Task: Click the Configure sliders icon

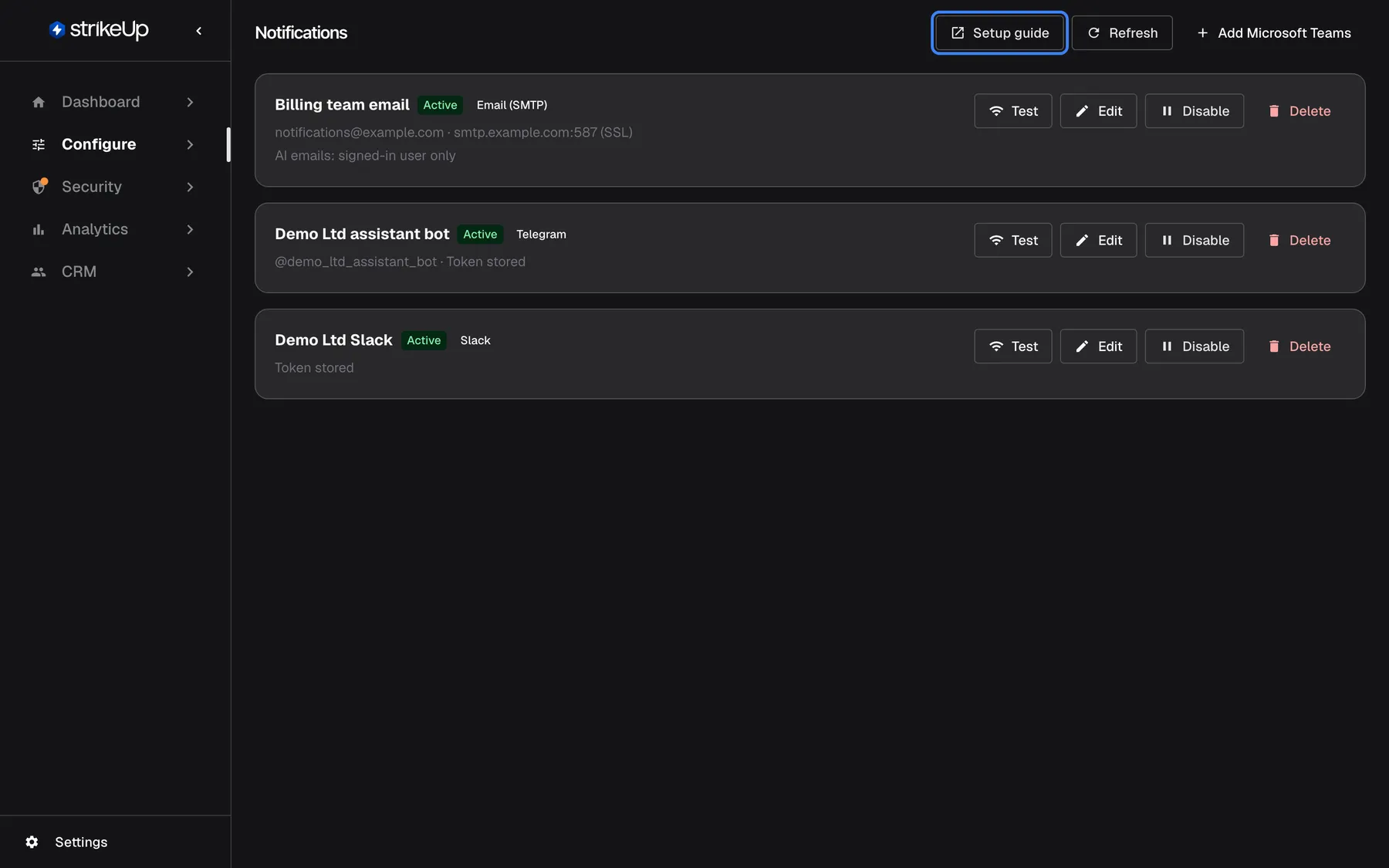Action: (x=39, y=144)
